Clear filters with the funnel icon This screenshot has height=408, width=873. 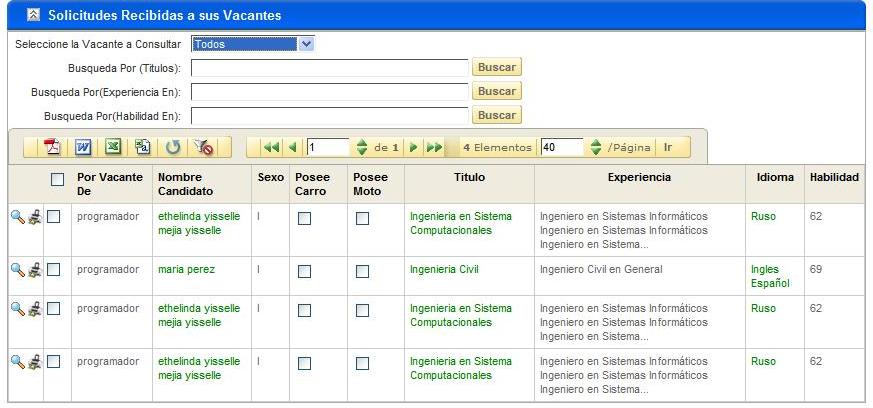pos(204,147)
